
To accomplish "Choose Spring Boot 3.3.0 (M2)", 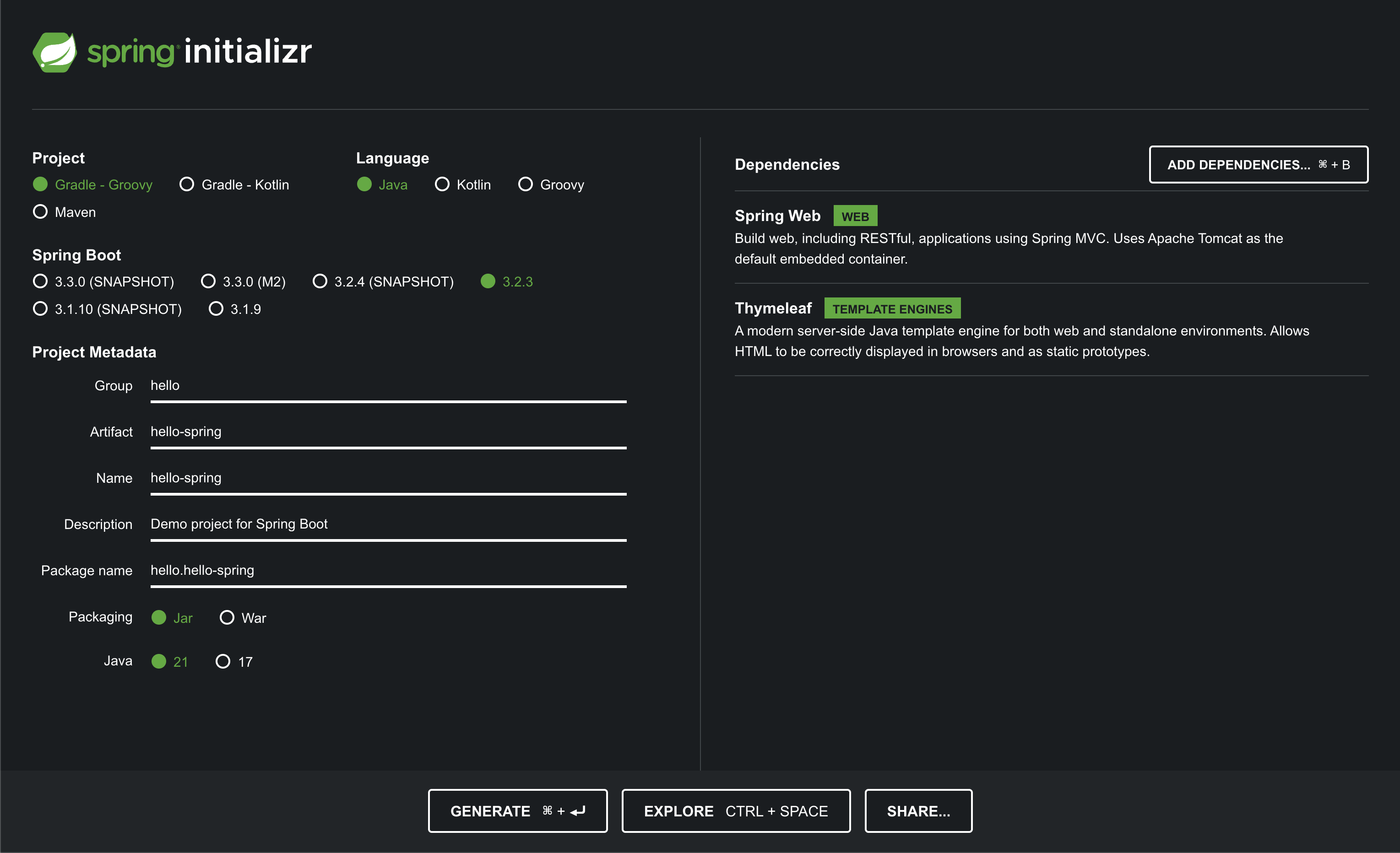I will click(208, 282).
